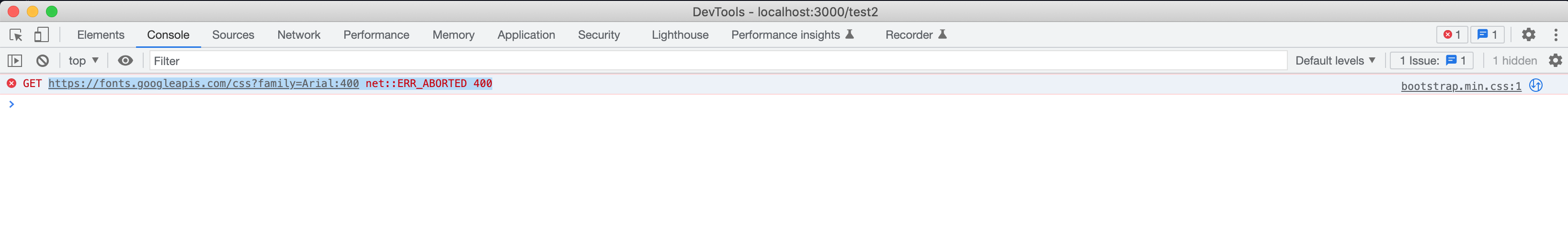Follow the fonts.googleapis.com URL link
This screenshot has width=1568, height=242.
pyautogui.click(x=204, y=84)
